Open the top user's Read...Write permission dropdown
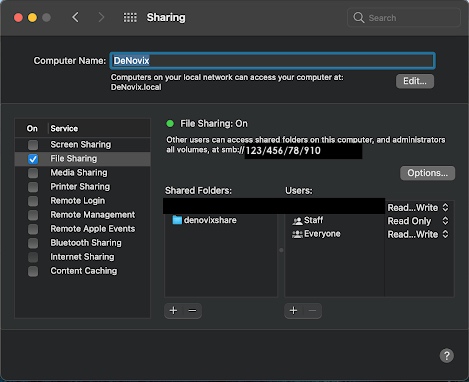The image size is (469, 382). pos(418,208)
